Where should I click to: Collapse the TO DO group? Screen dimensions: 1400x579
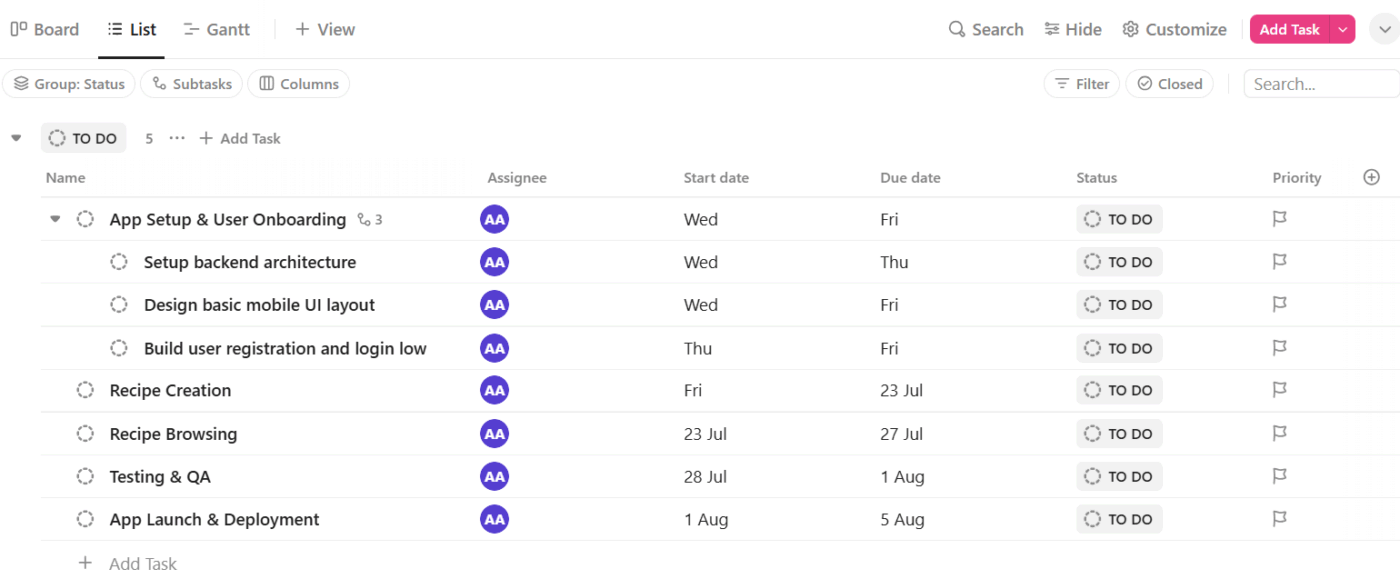click(x=16, y=139)
